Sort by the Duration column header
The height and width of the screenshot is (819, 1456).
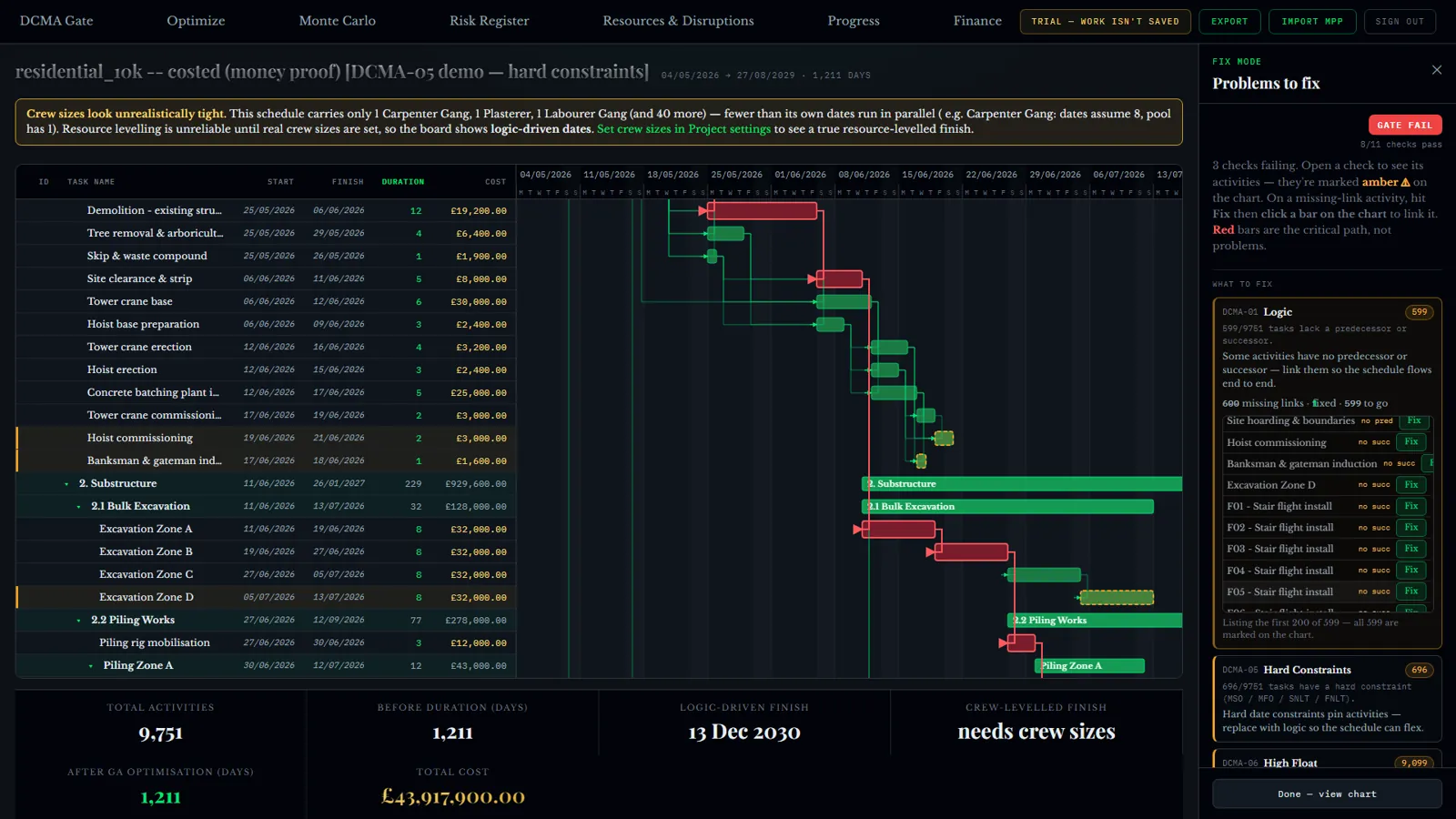(x=402, y=182)
